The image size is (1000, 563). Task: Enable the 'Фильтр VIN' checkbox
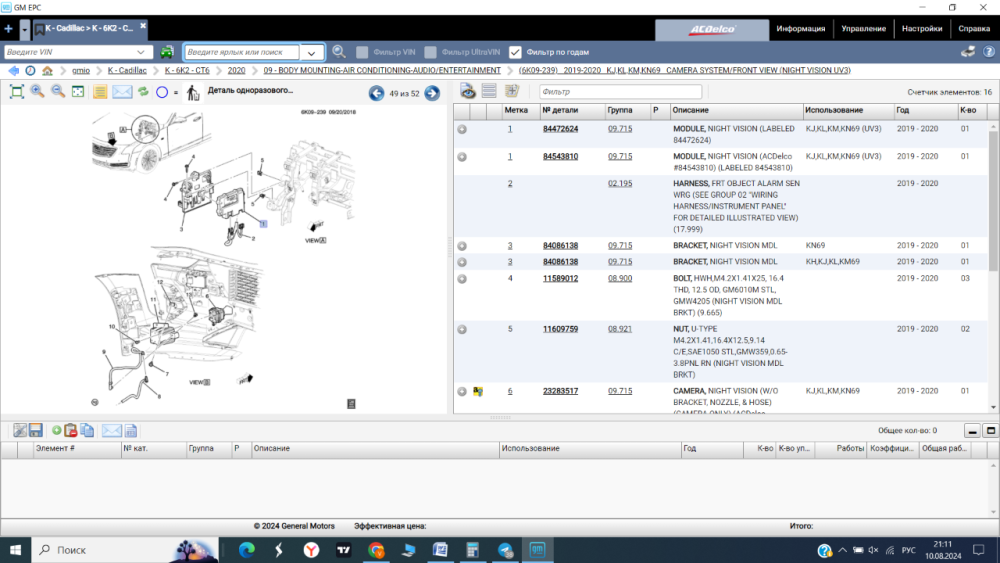(362, 52)
